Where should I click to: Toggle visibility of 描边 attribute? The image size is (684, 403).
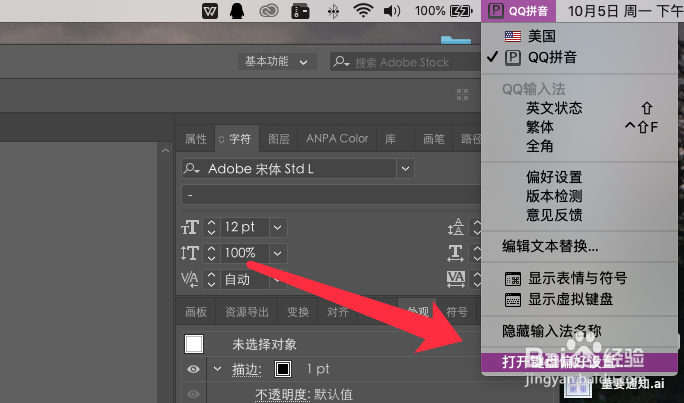click(193, 369)
